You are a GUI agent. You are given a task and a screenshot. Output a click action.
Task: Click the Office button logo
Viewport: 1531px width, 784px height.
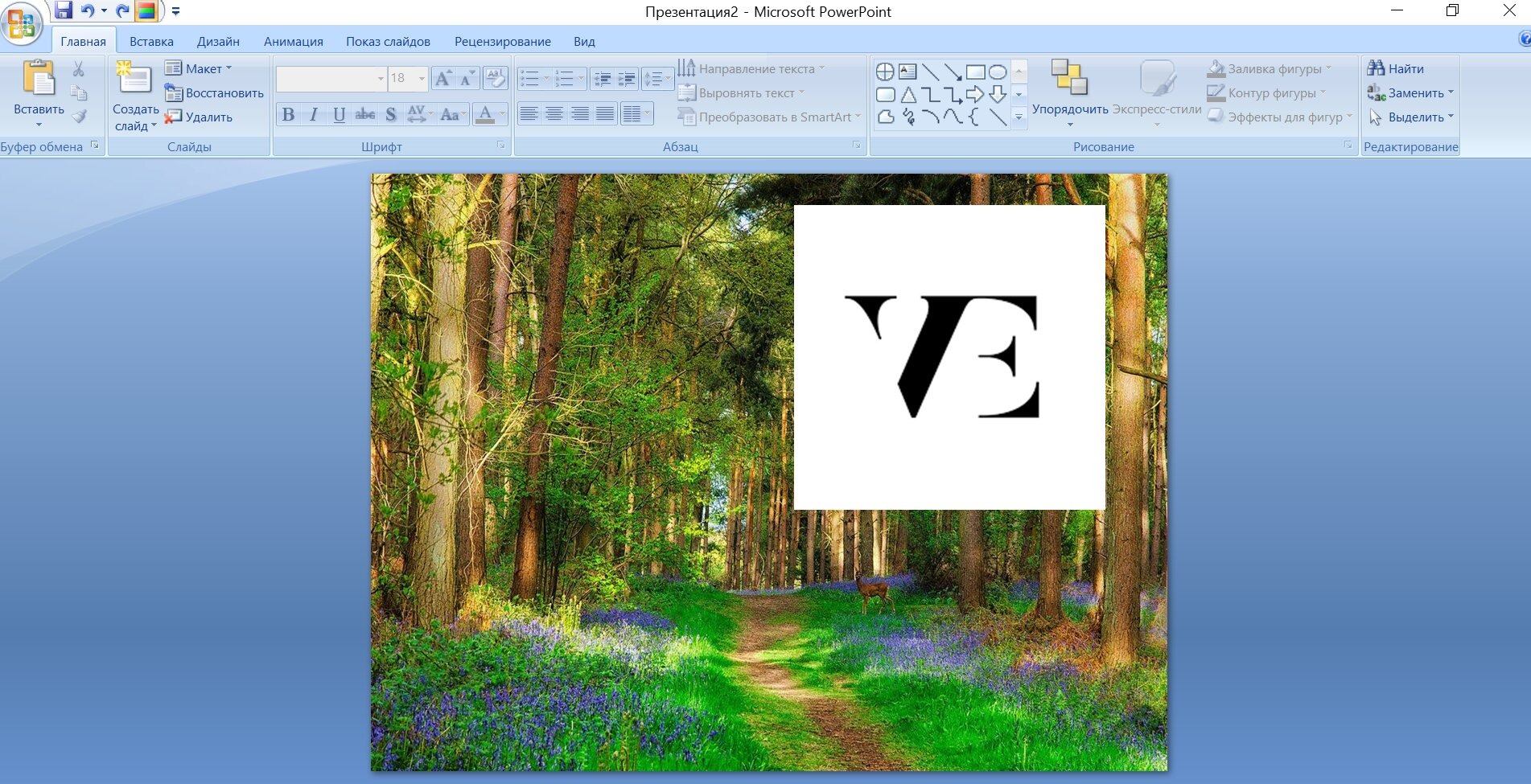(x=22, y=23)
